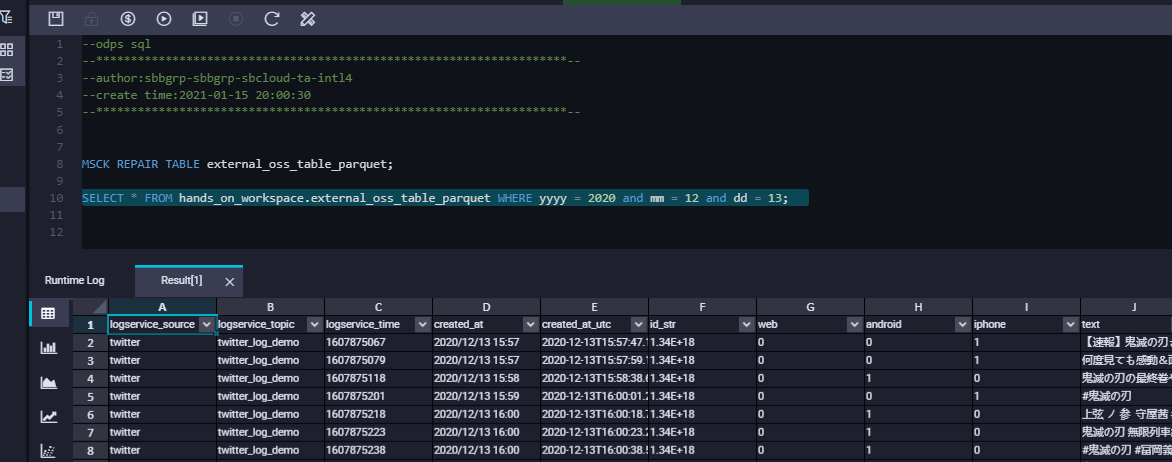Screen dimensions: 1172x462
Task: Click the text column header cell
Action: click(1126, 324)
